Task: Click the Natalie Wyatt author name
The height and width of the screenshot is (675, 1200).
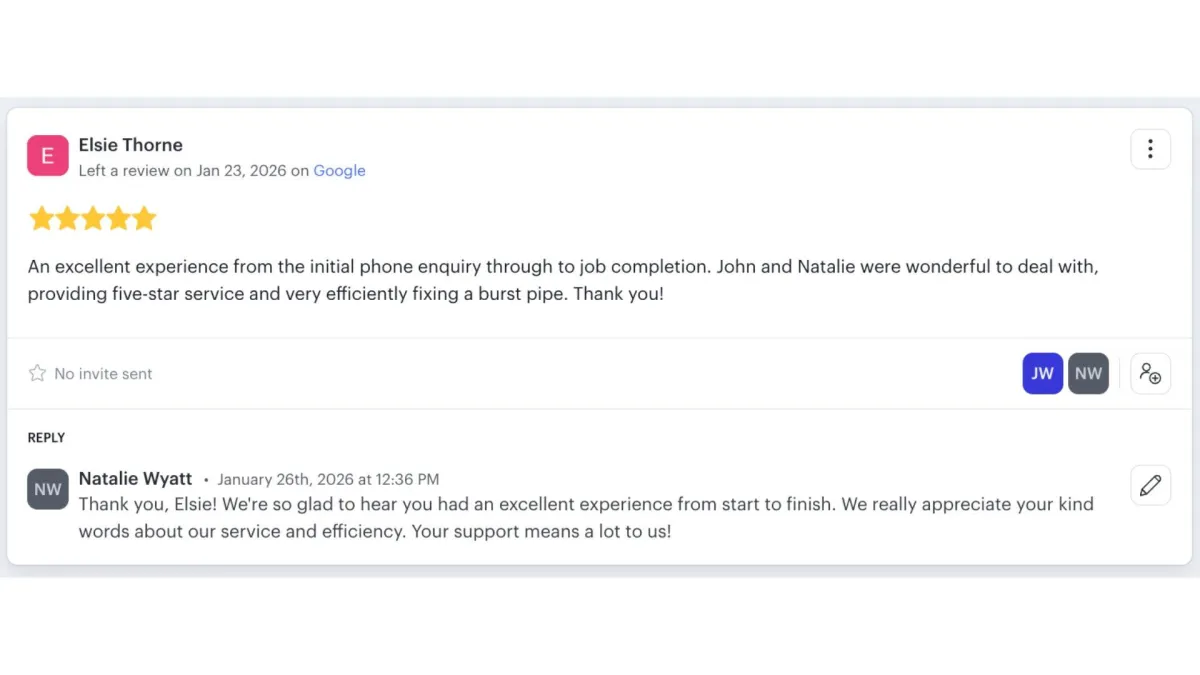Action: [135, 479]
